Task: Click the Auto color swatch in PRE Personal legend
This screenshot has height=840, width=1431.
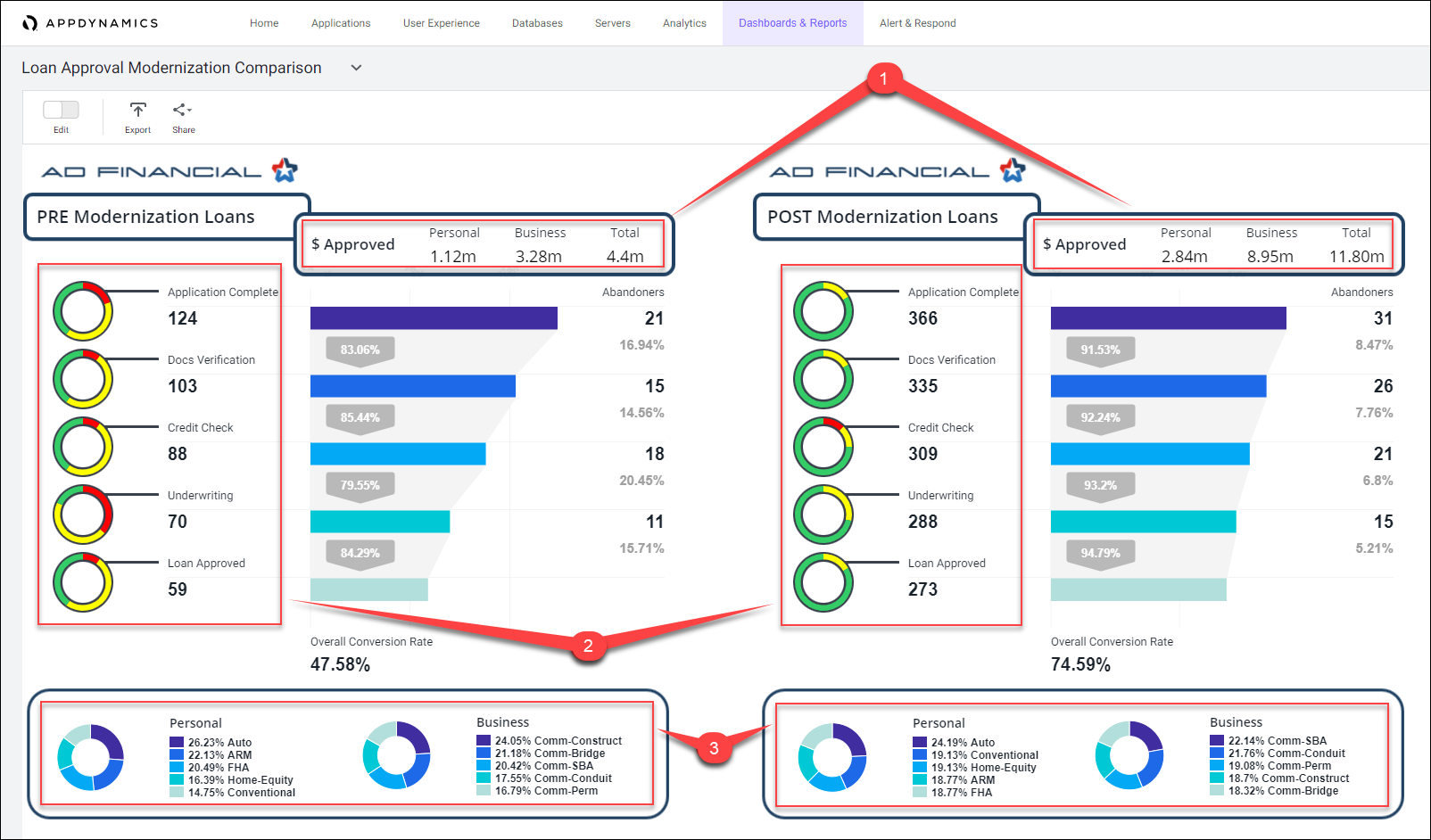Action: (177, 742)
